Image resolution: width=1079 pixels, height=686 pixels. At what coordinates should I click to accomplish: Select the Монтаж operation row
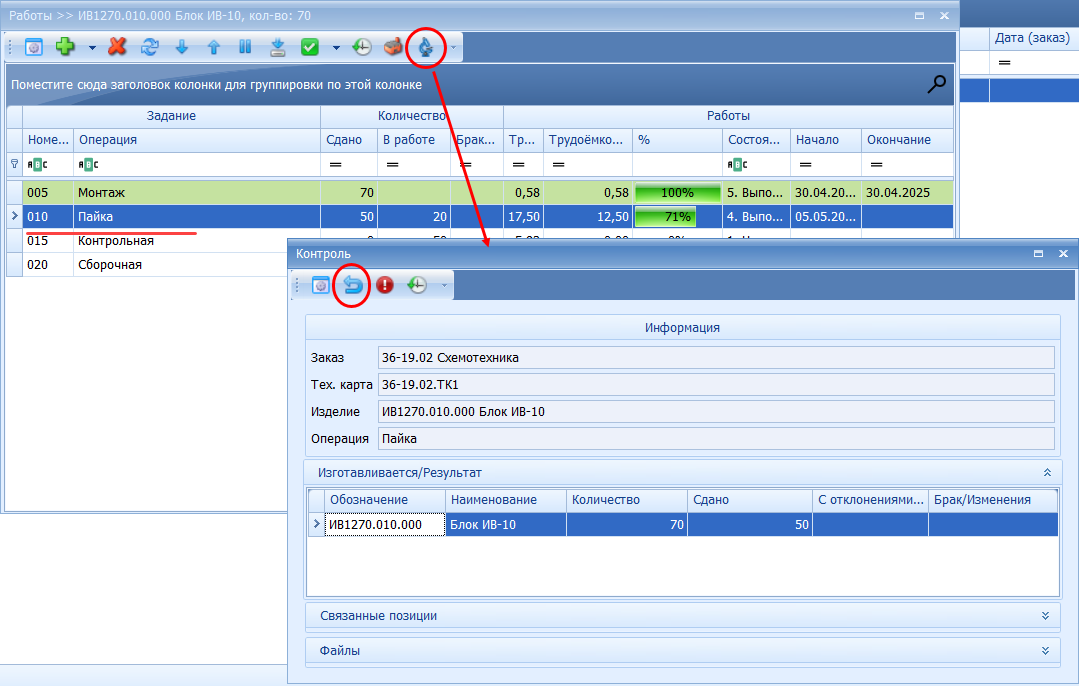pyautogui.click(x=196, y=192)
